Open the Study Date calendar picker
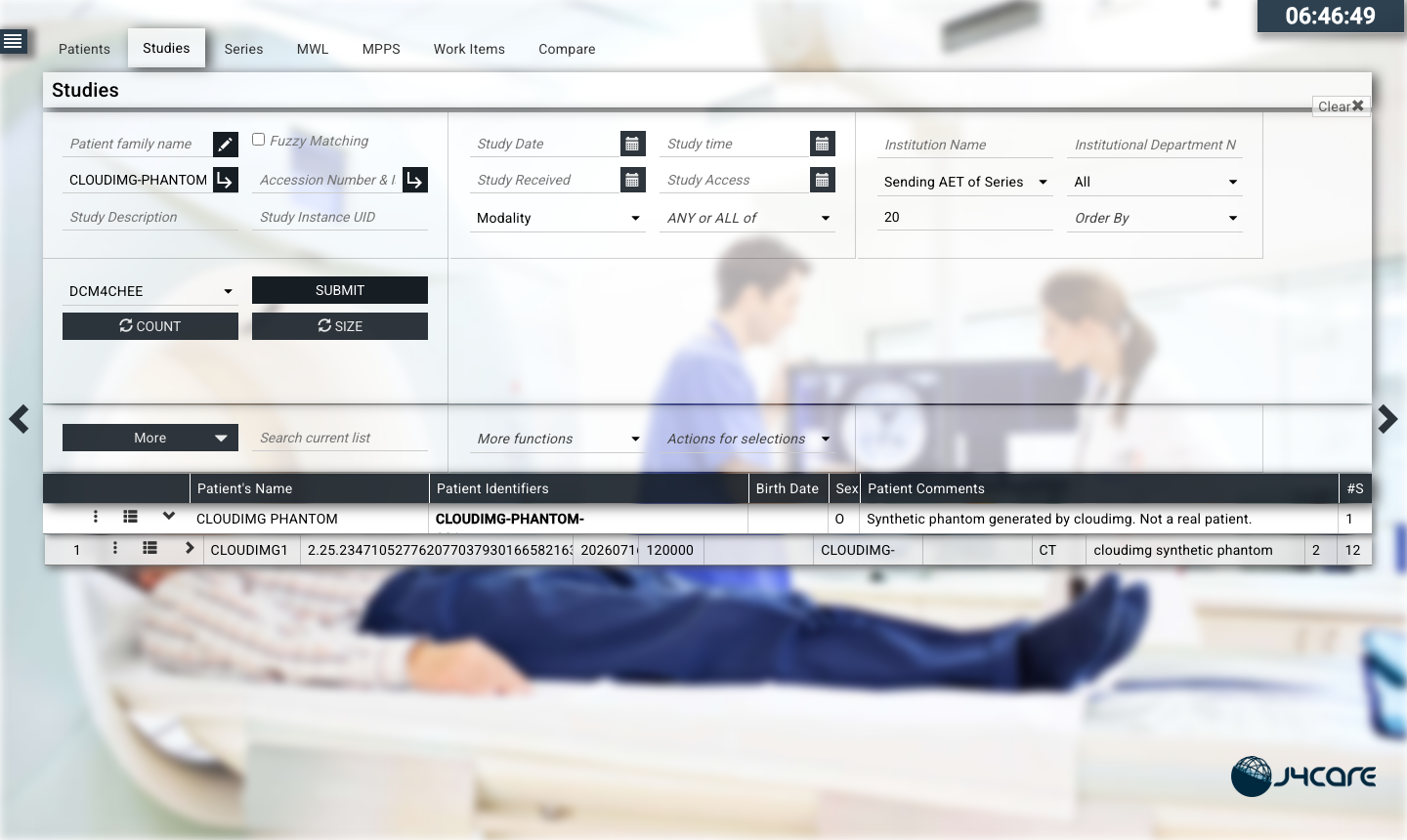 click(x=633, y=144)
